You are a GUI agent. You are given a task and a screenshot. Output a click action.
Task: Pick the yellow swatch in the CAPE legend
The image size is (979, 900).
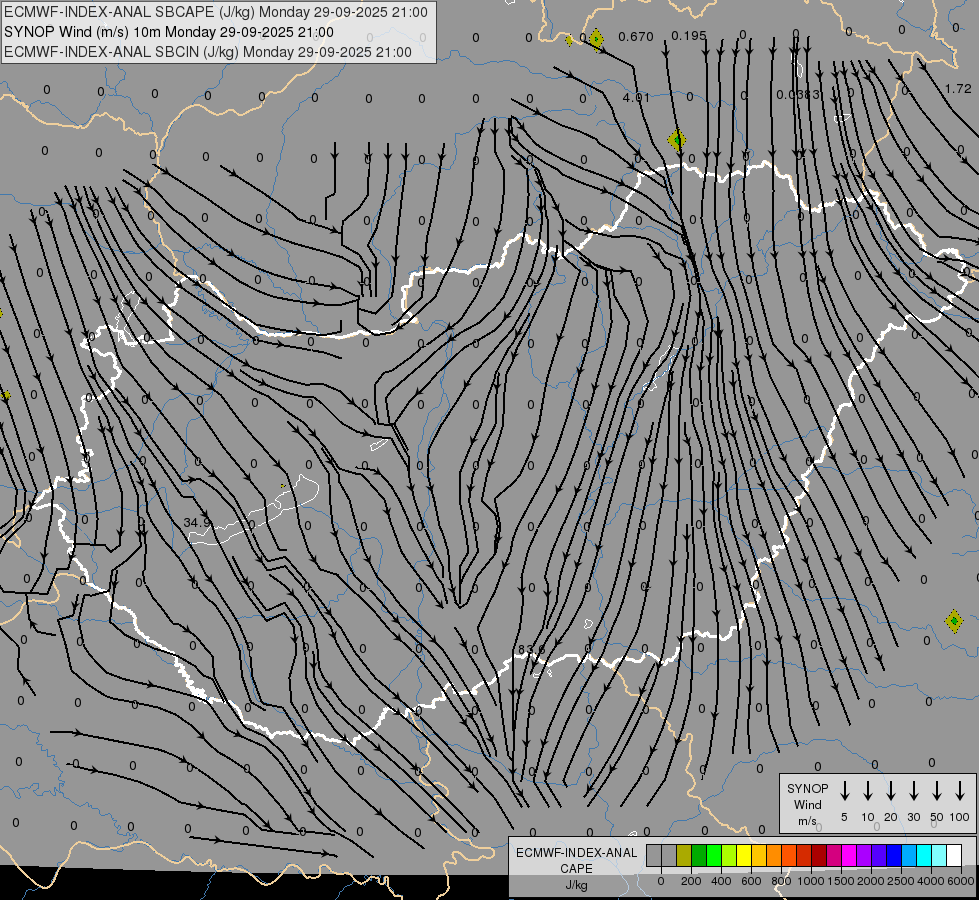point(744,856)
